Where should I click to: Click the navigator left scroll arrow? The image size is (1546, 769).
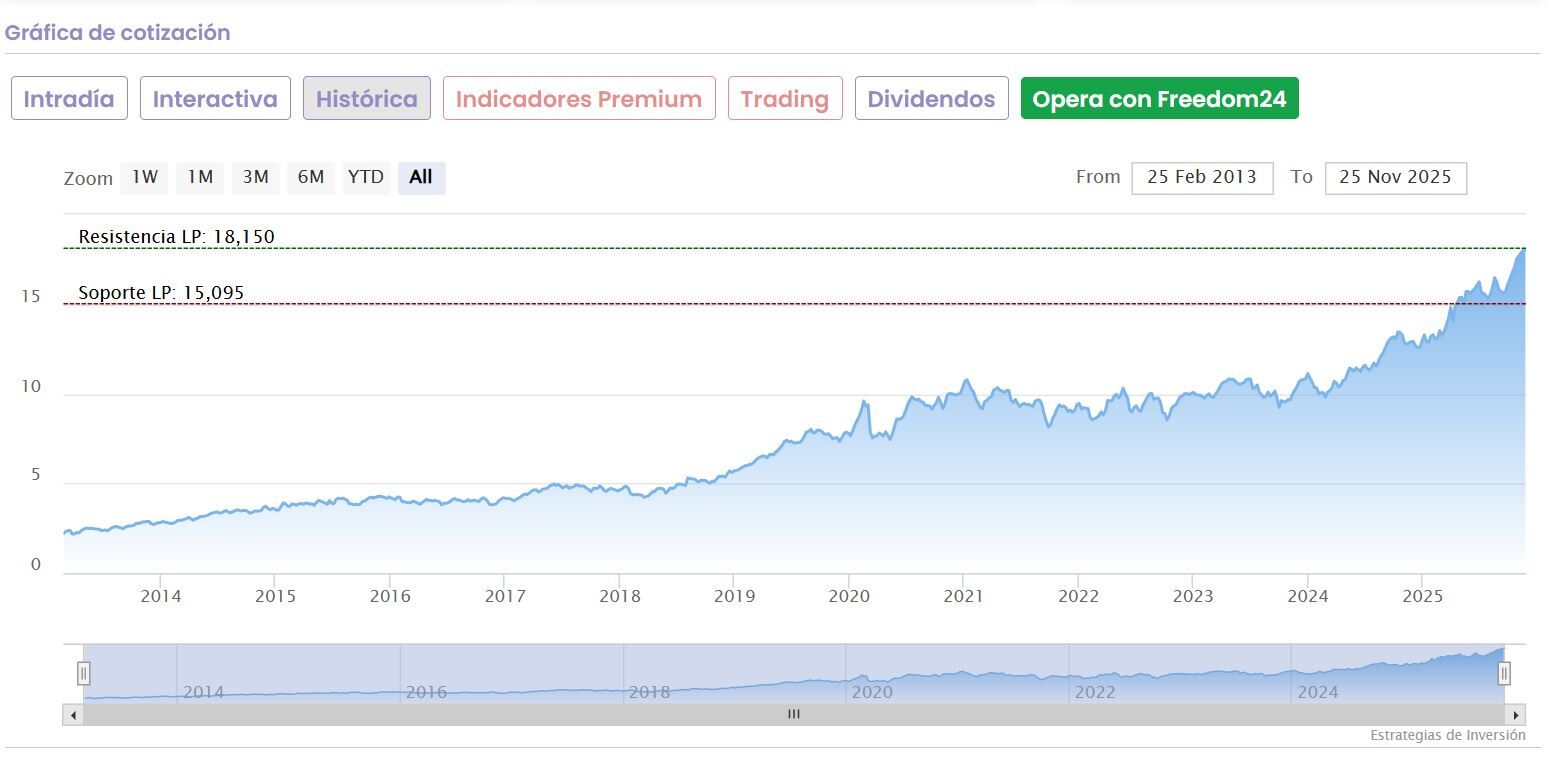tap(72, 715)
